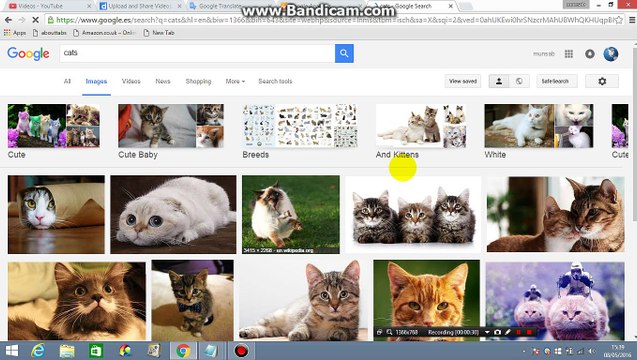Open image search settings gear
Viewport: 637px width, 360px height.
click(602, 81)
